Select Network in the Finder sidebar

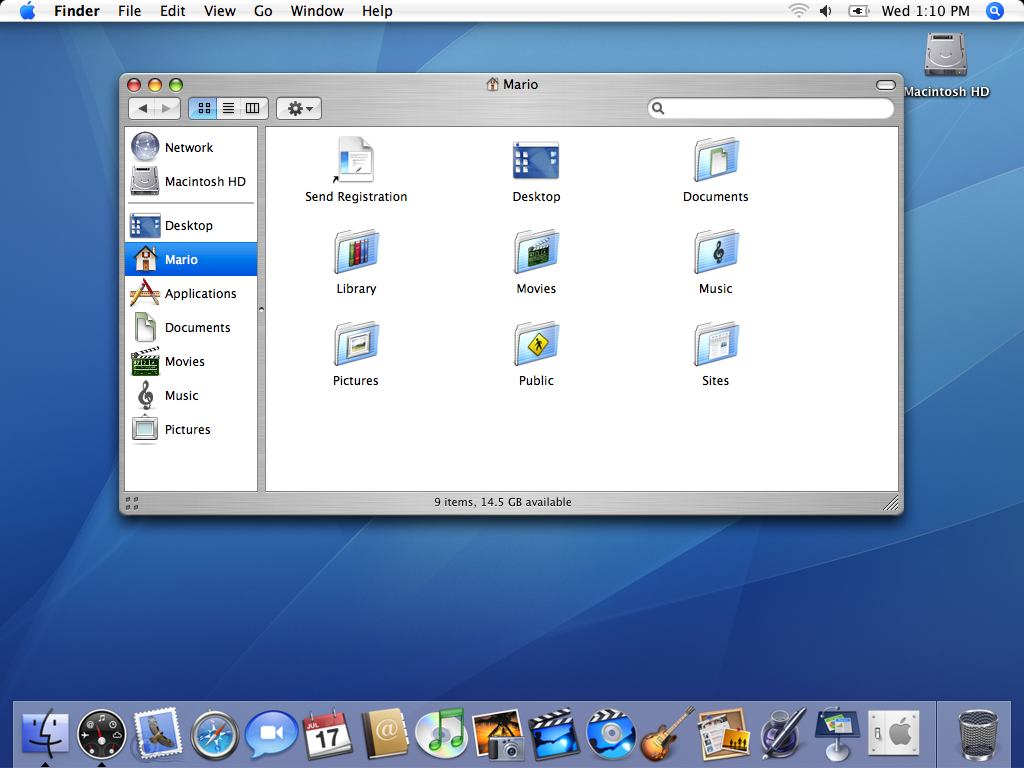(191, 147)
